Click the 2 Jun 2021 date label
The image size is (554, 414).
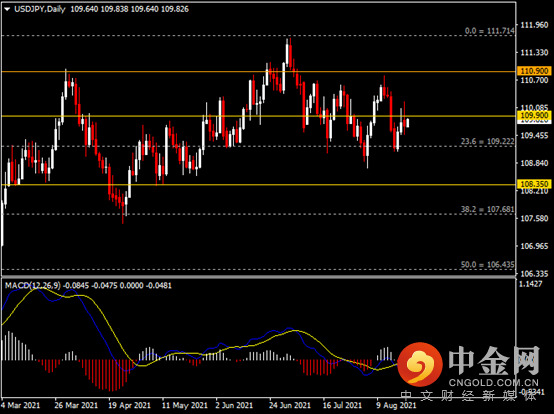pos(234,405)
